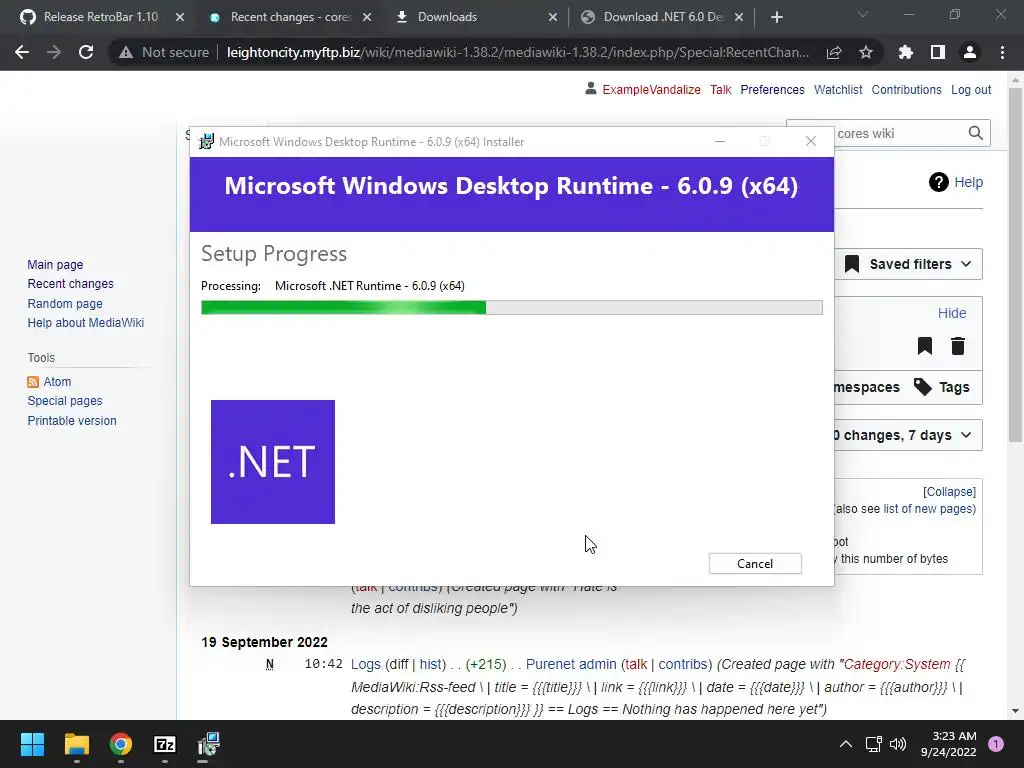Click the share page icon in address bar
The image size is (1024, 768).
[x=834, y=52]
